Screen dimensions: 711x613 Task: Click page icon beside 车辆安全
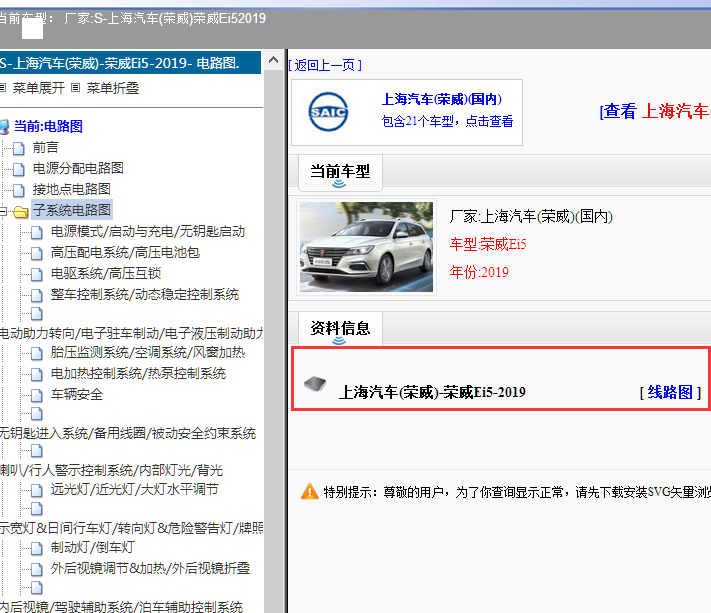37,395
